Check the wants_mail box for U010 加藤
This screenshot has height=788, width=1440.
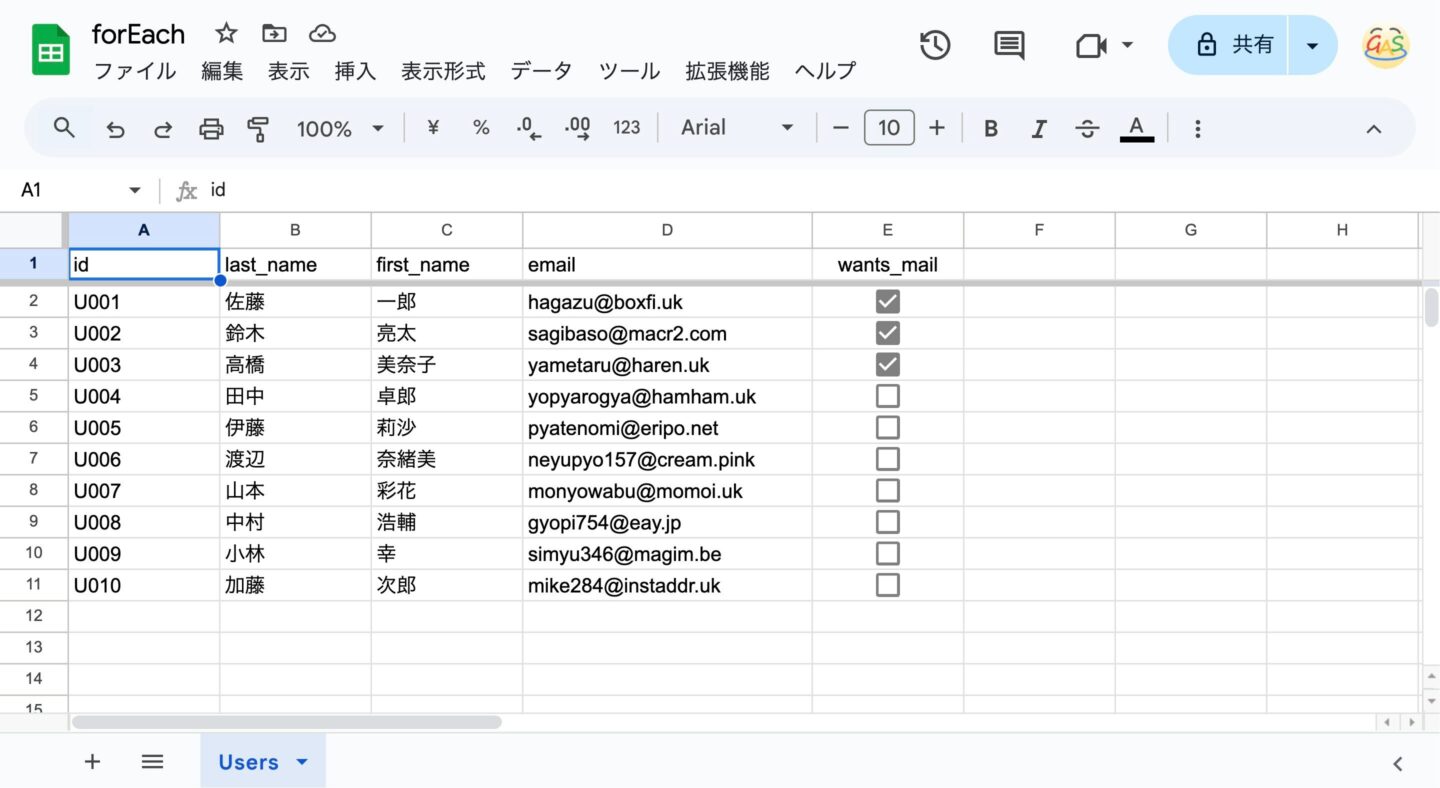tap(887, 584)
